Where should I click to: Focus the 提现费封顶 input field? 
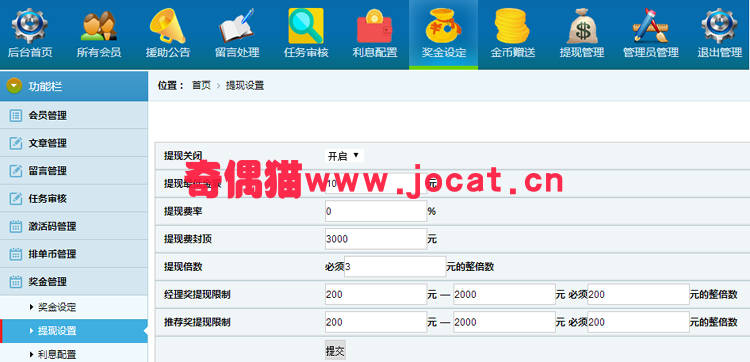tap(376, 239)
